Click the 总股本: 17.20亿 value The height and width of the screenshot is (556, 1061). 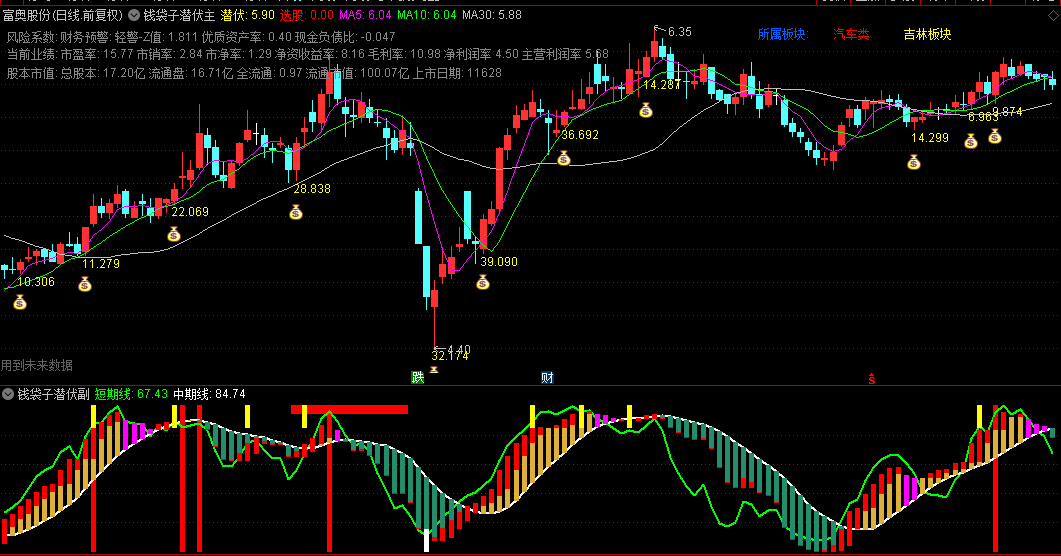[103, 73]
